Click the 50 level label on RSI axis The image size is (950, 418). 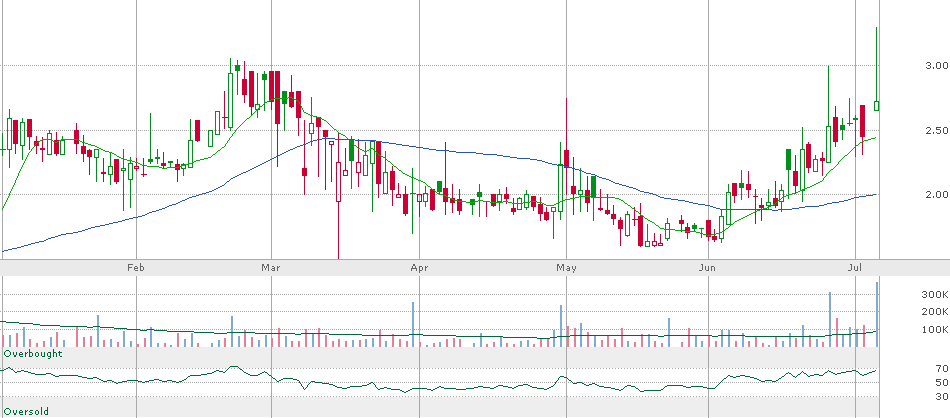pos(942,382)
